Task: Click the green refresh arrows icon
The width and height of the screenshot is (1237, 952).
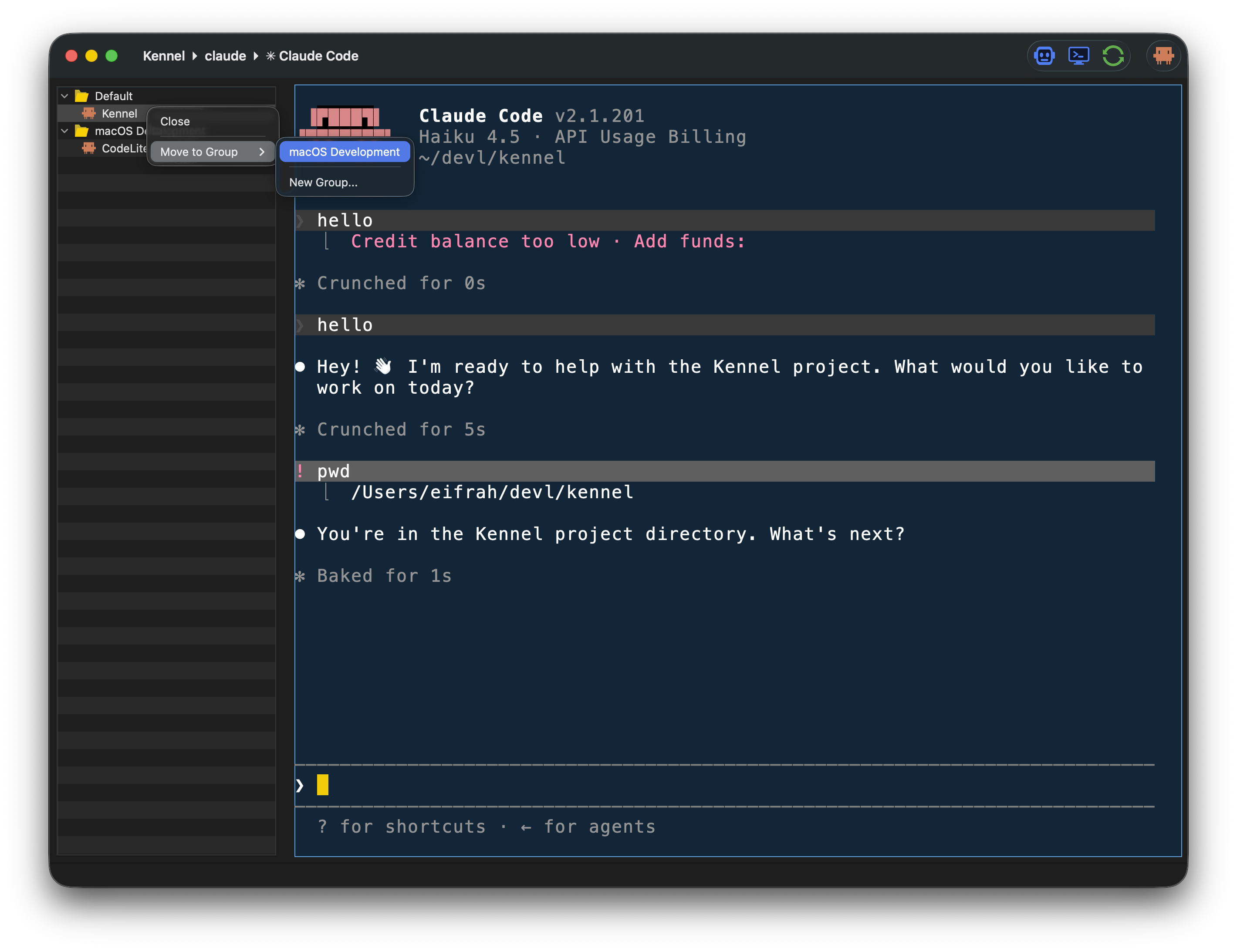Action: [x=1113, y=55]
